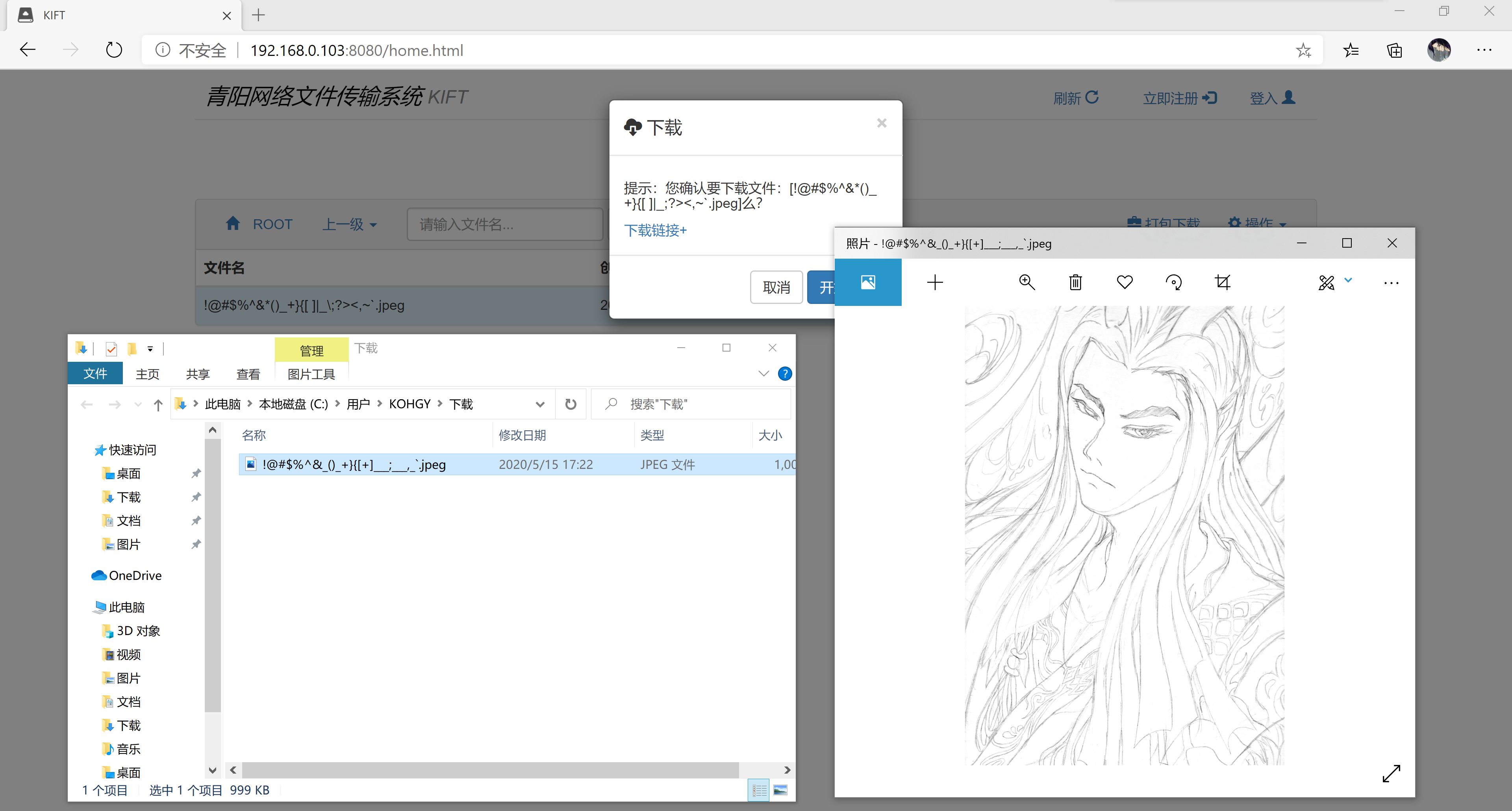Open the 查看 ribbon tab
The height and width of the screenshot is (811, 1512).
coord(248,374)
